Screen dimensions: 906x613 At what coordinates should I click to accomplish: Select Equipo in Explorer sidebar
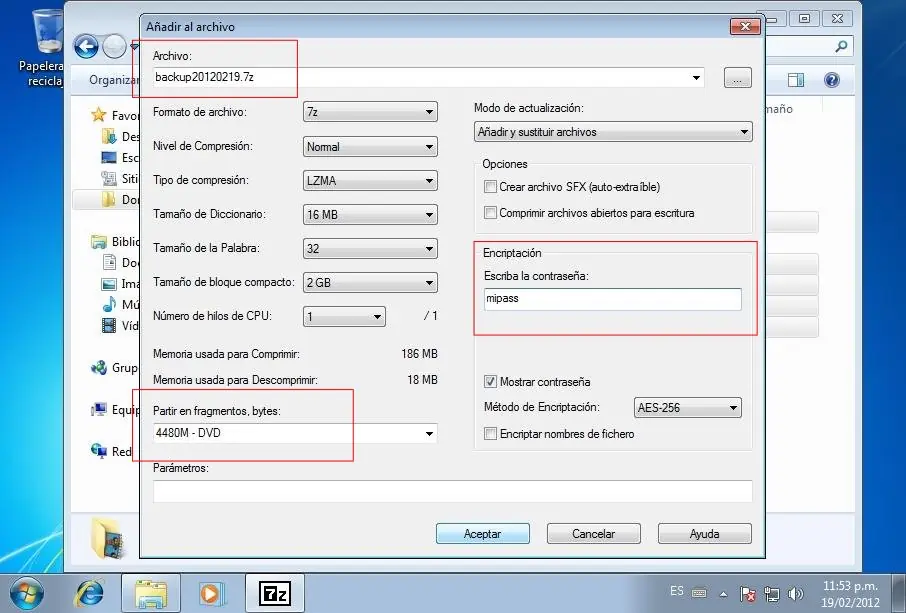click(x=115, y=410)
